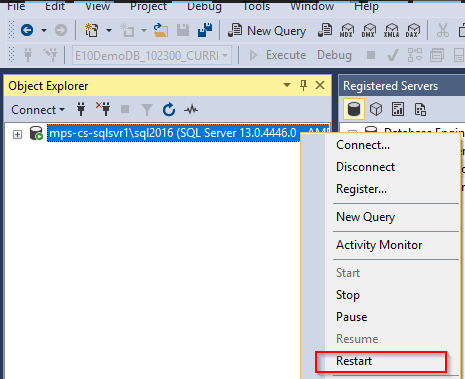Click the DMX query icon

[x=369, y=30]
